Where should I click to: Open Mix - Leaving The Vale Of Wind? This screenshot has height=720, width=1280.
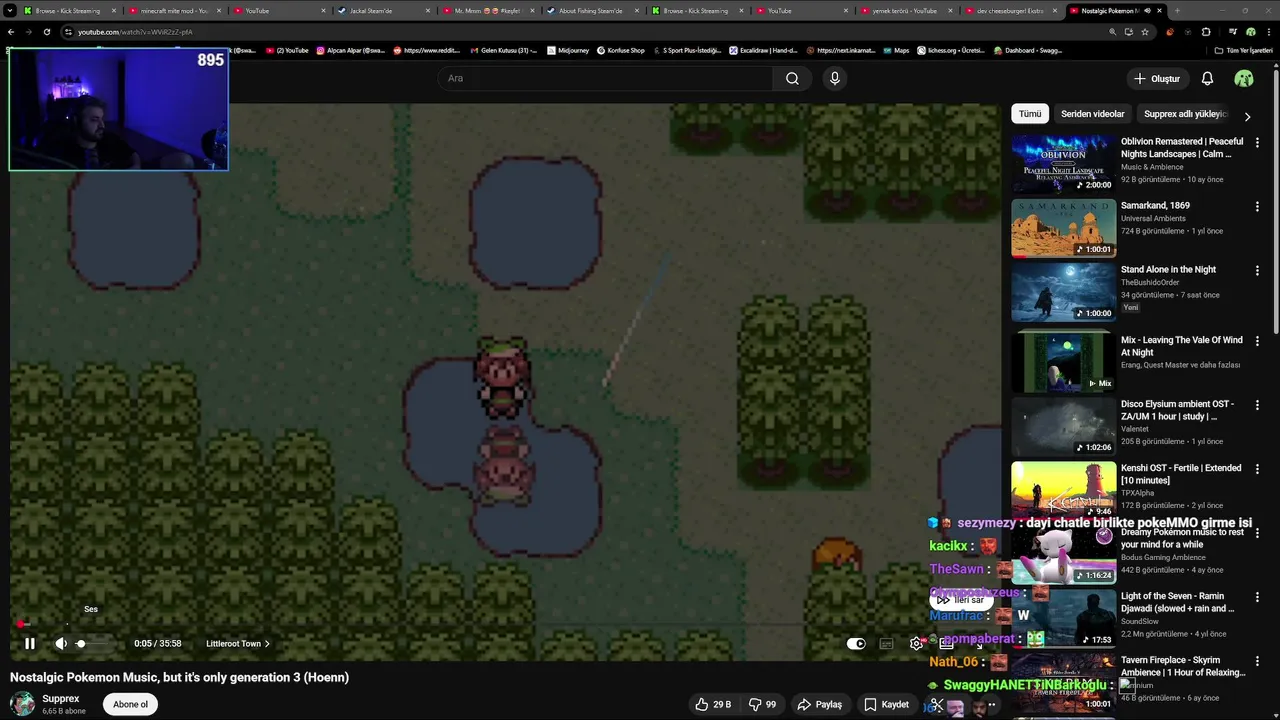1063,361
